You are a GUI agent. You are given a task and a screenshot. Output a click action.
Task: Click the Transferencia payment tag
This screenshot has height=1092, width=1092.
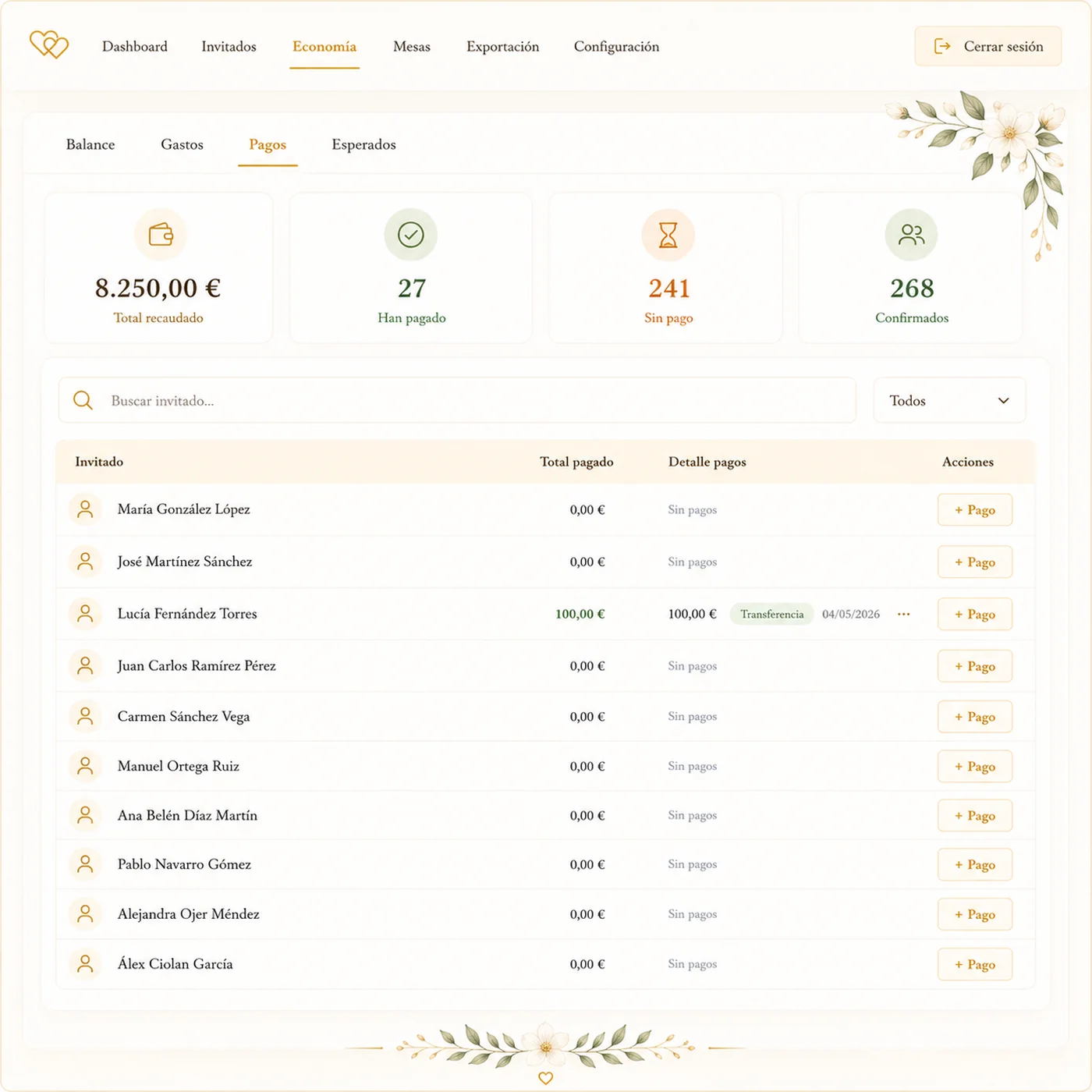tap(771, 614)
